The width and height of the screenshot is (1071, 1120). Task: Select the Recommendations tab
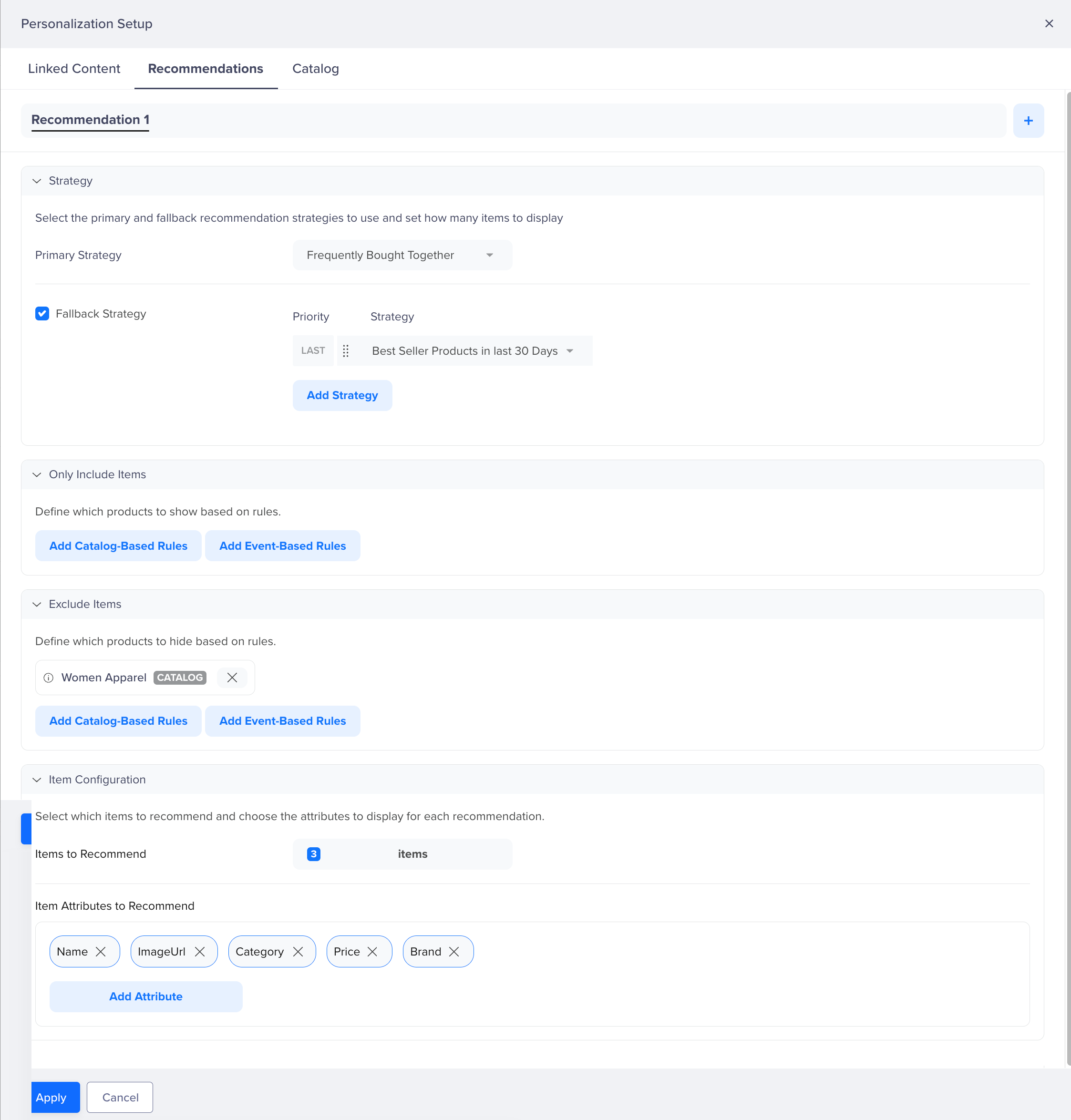pos(206,69)
